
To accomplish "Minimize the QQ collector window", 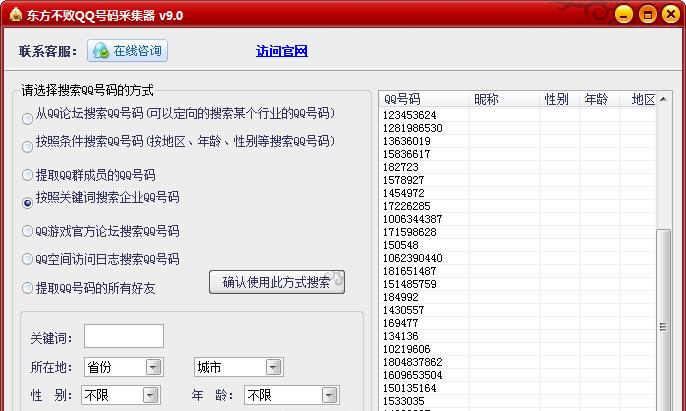I will pos(624,14).
